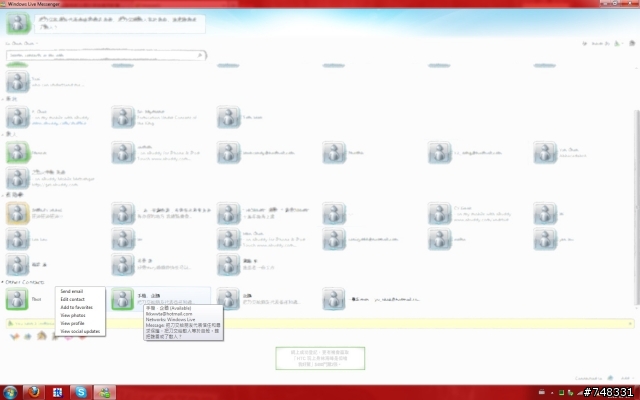640x400 pixels.
Task: Open the Windows Start menu
Action: [x=10, y=392]
